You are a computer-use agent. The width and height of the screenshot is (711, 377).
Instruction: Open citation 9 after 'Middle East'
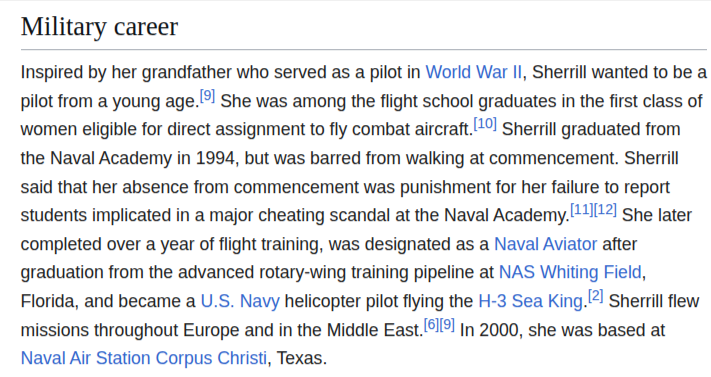pos(447,325)
